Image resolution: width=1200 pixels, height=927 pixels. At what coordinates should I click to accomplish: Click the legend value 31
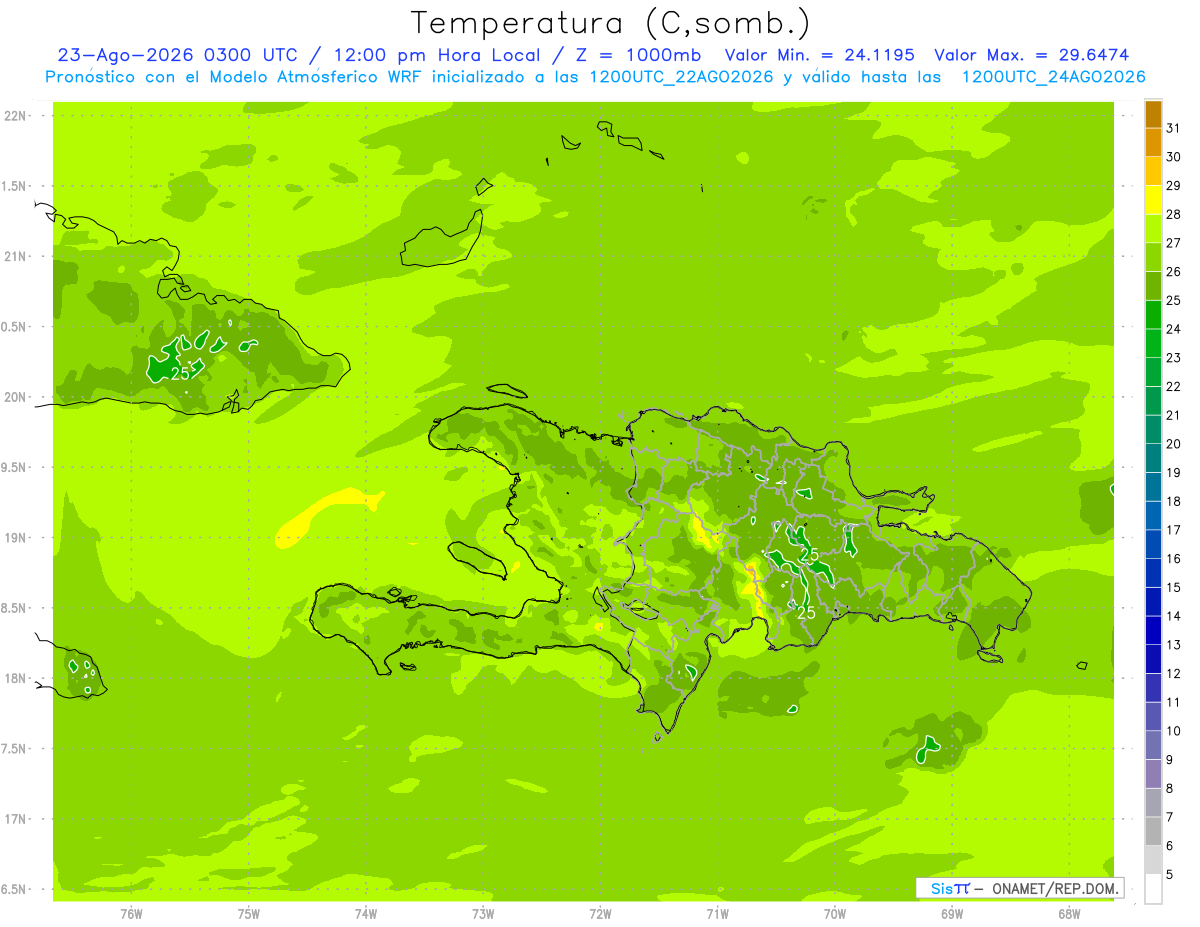[x=1174, y=128]
